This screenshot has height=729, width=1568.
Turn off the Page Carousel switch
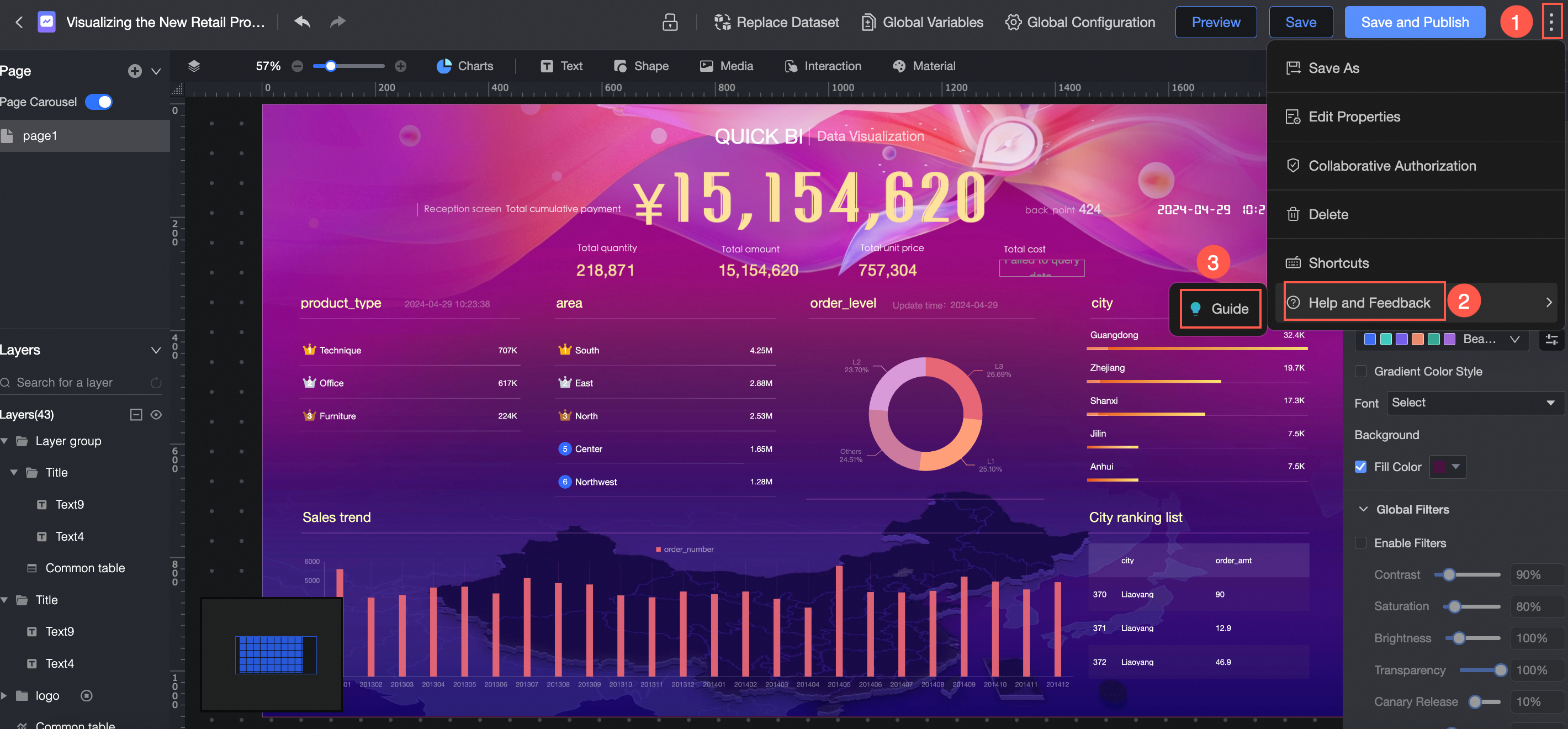pos(99,102)
